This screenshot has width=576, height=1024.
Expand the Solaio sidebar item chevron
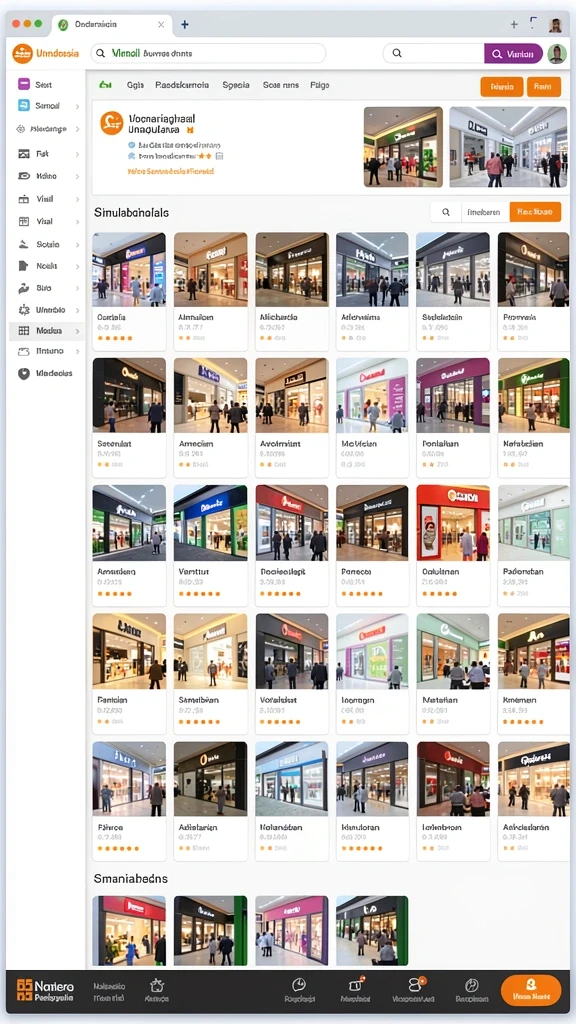(x=77, y=245)
